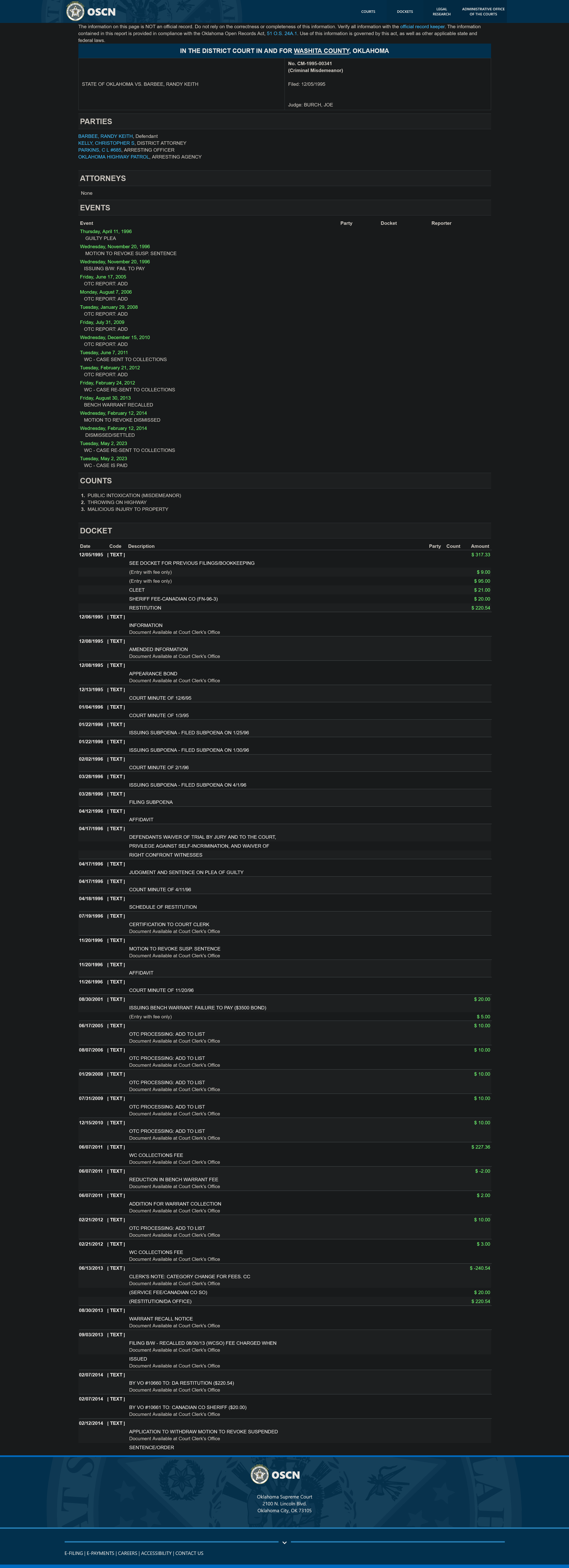Click the OSCN logo in the header

click(91, 11)
